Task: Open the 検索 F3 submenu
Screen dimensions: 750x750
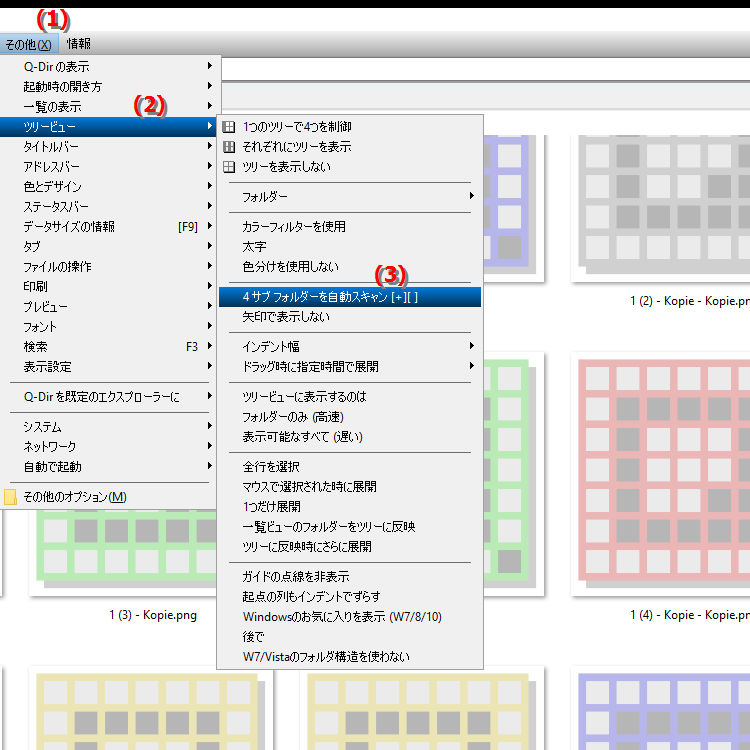Action: pyautogui.click(x=110, y=347)
